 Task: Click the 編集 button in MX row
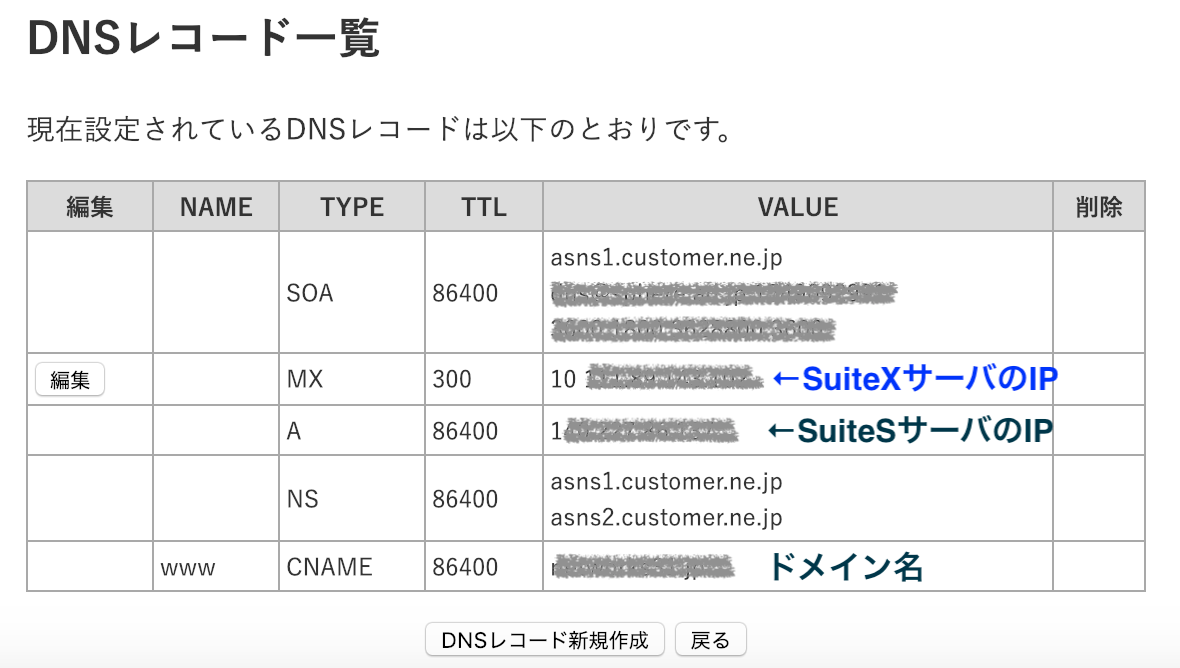coord(70,379)
